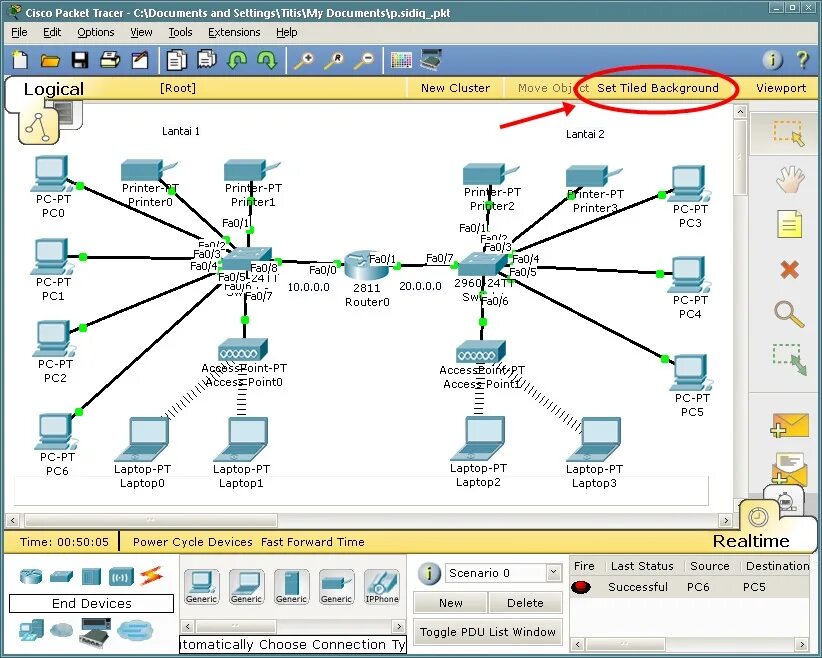This screenshot has height=658, width=822.
Task: Open the Scenario 0 dropdown
Action: 553,573
